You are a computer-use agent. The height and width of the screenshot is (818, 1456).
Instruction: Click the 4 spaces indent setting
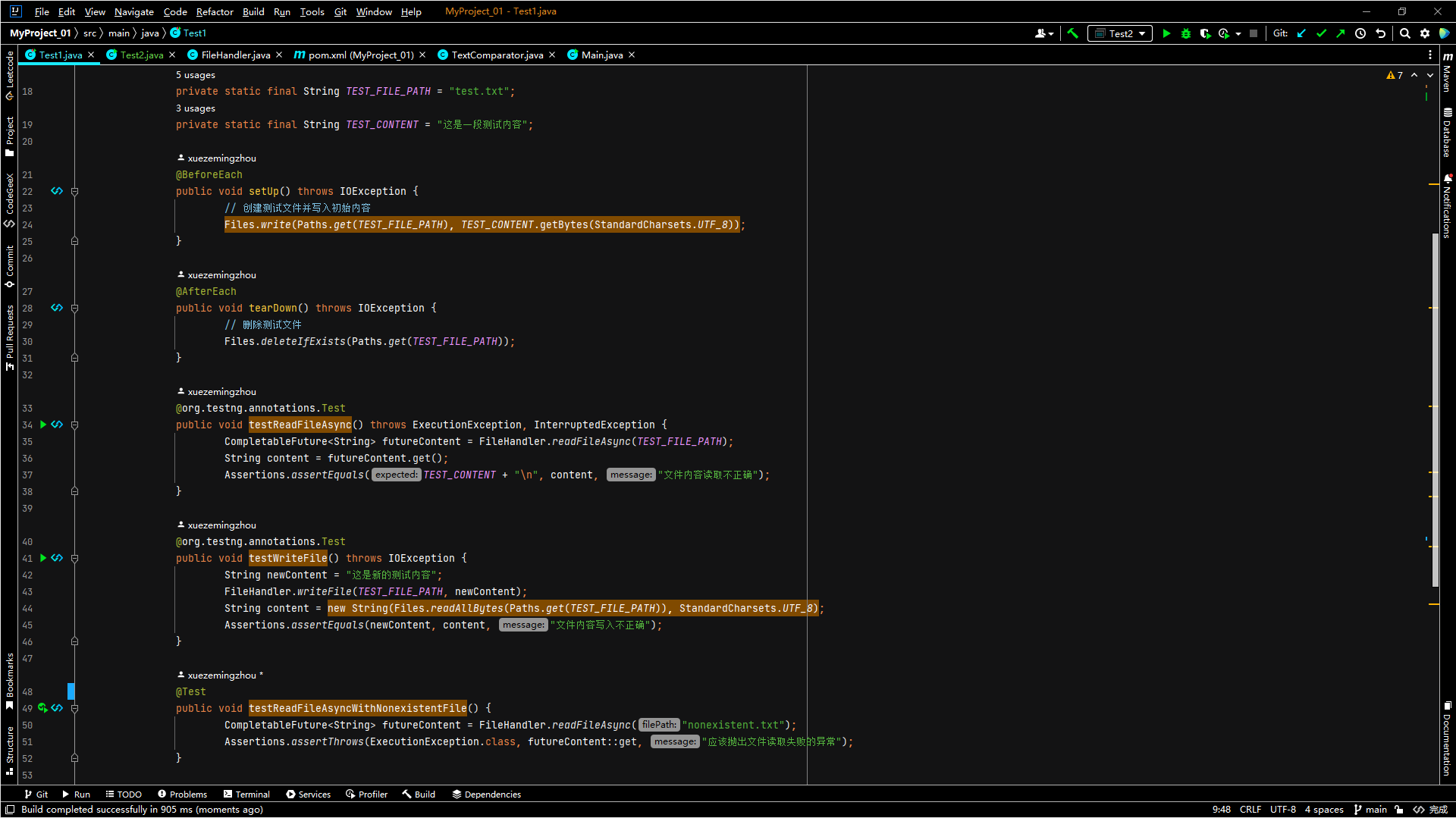(1324, 810)
